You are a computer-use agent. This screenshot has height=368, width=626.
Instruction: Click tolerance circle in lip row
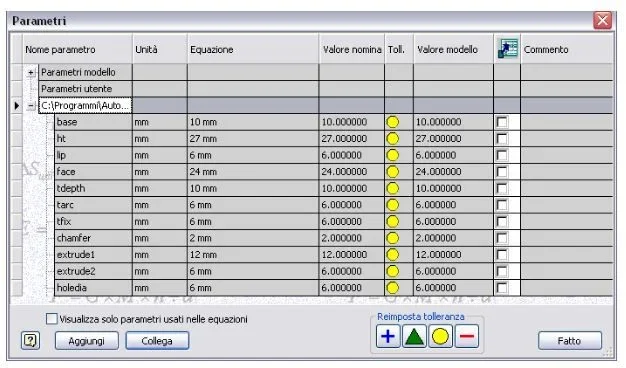[x=393, y=155]
